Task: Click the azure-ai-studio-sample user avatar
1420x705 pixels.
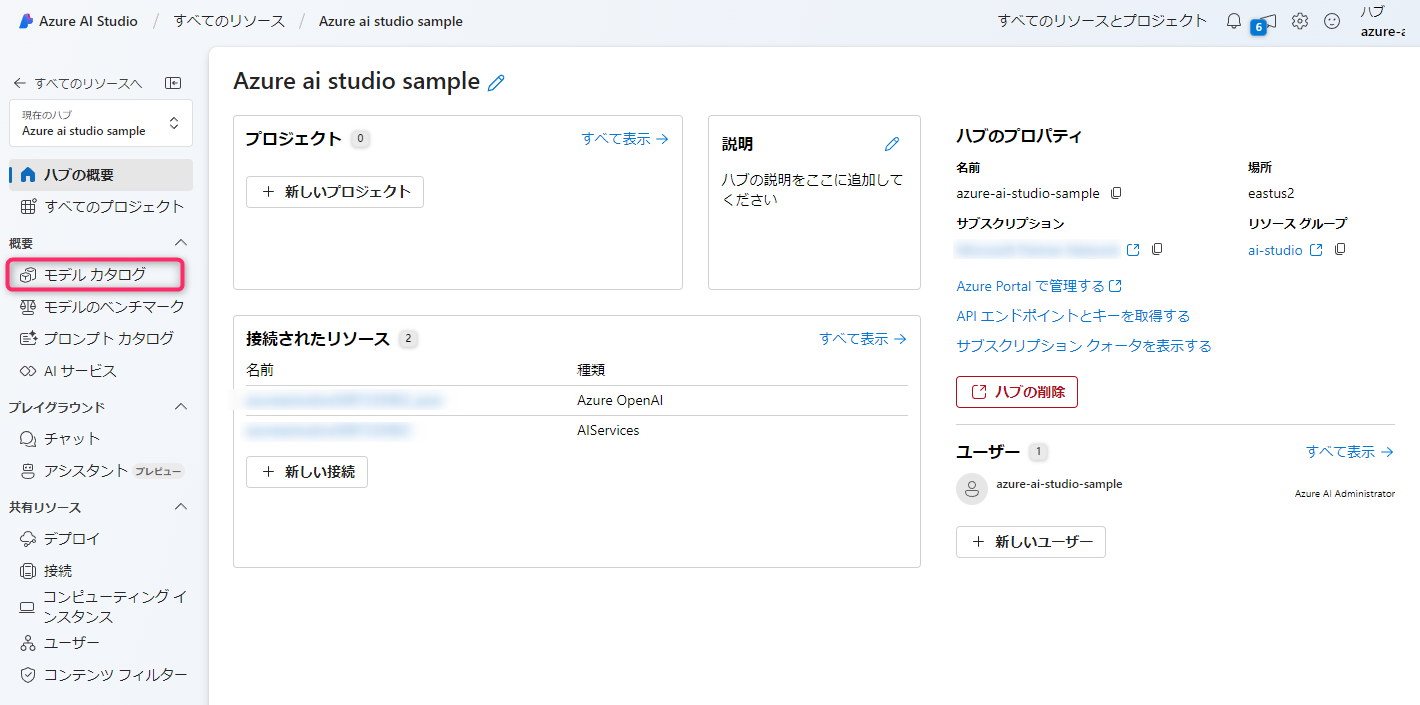Action: click(972, 489)
